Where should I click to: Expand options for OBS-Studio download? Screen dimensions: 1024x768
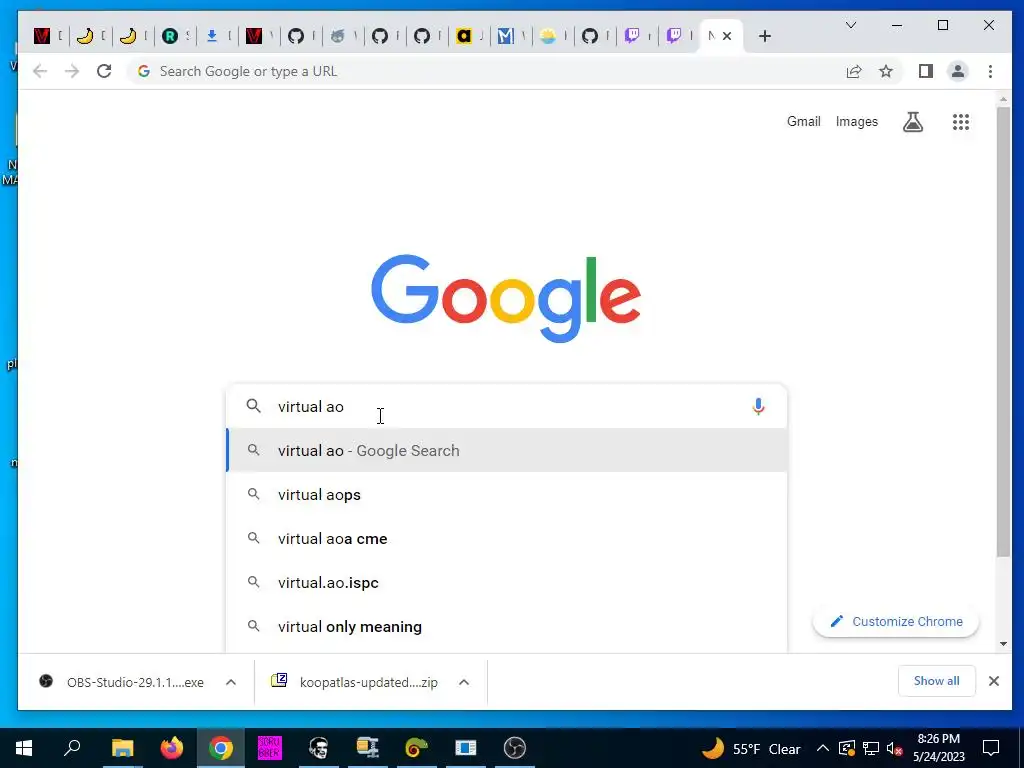pyautogui.click(x=231, y=682)
